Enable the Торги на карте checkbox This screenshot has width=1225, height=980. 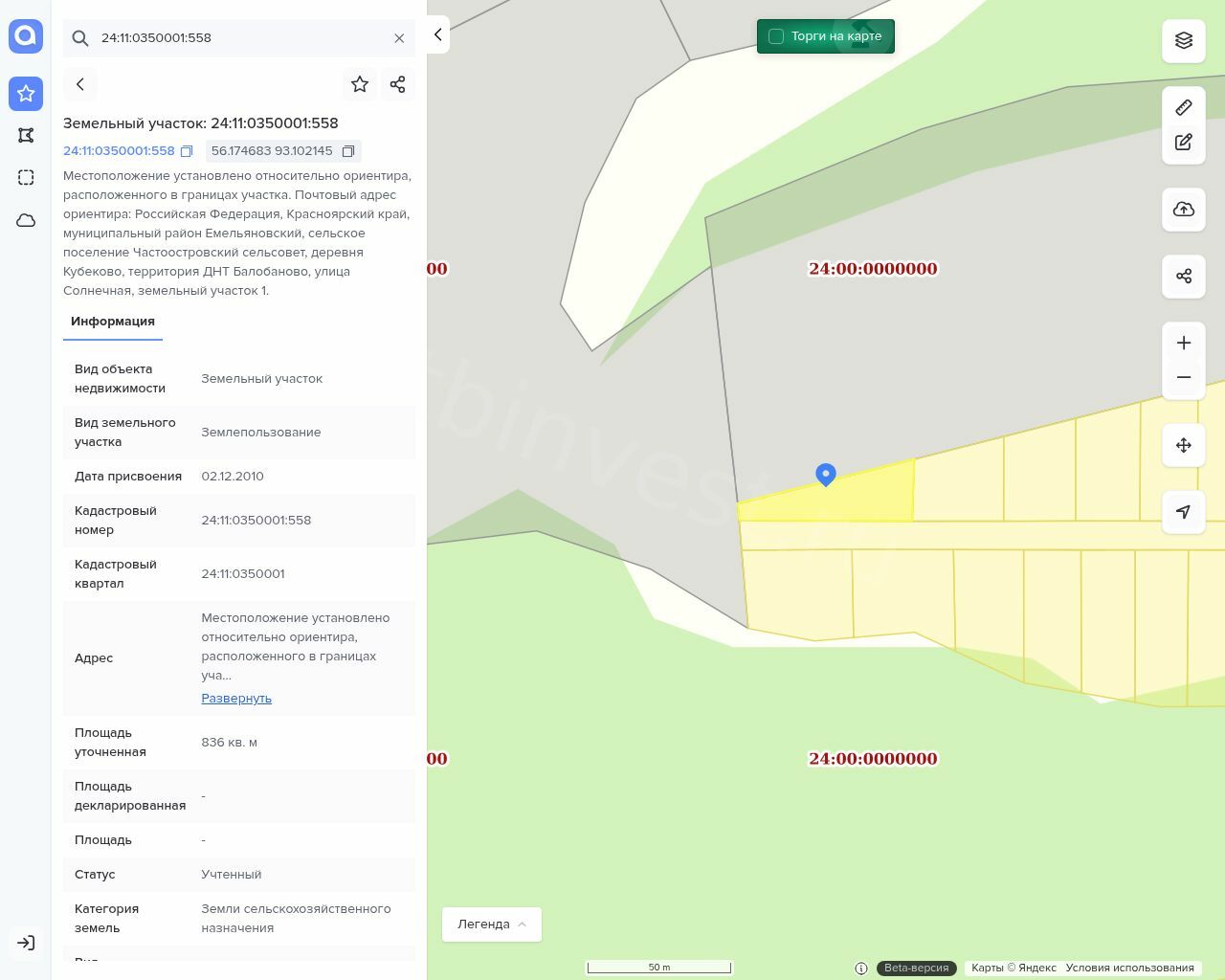click(776, 36)
